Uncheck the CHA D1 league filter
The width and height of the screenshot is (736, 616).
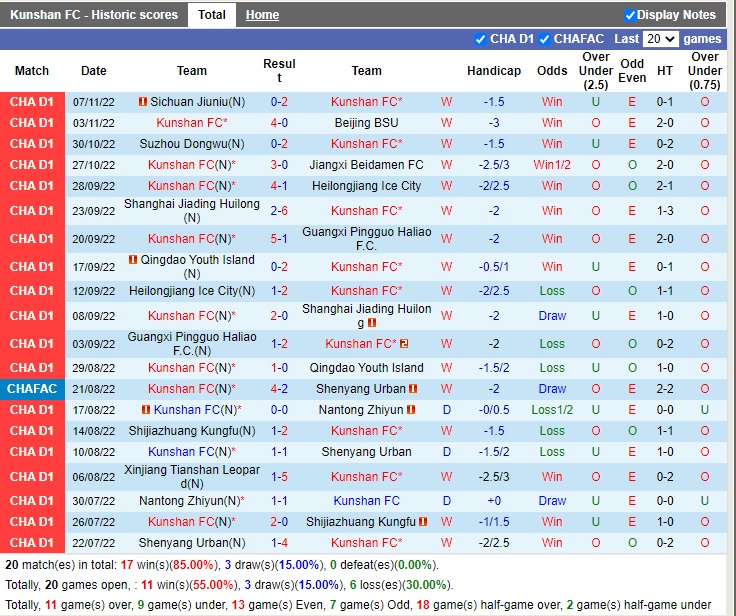(x=481, y=39)
